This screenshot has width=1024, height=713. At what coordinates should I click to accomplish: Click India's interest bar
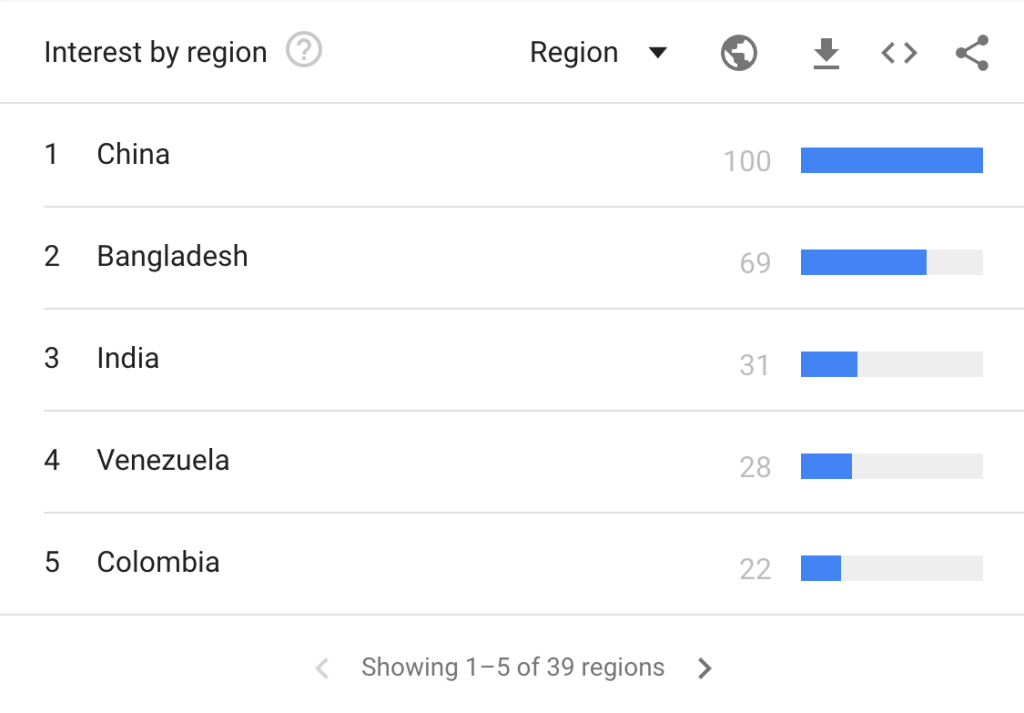[829, 364]
